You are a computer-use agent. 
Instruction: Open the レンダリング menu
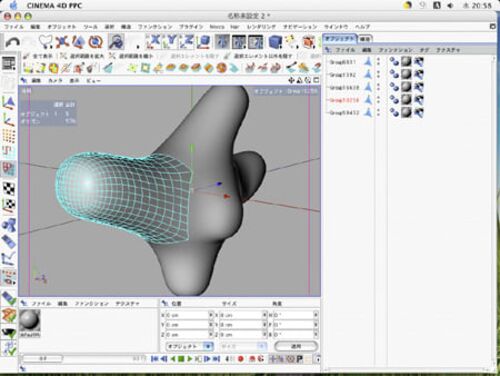(261, 27)
